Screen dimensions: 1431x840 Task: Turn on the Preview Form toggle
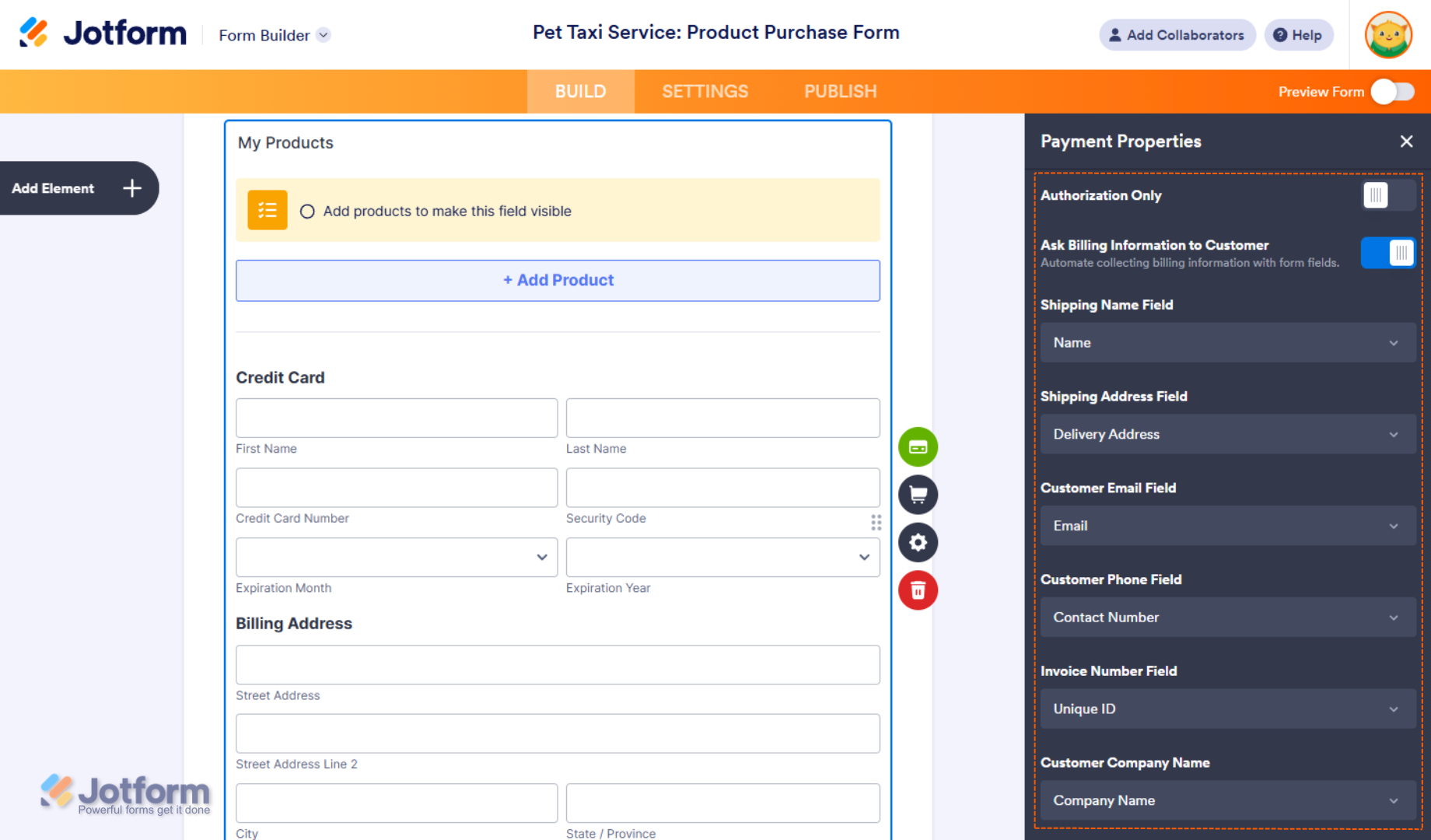coord(1392,92)
